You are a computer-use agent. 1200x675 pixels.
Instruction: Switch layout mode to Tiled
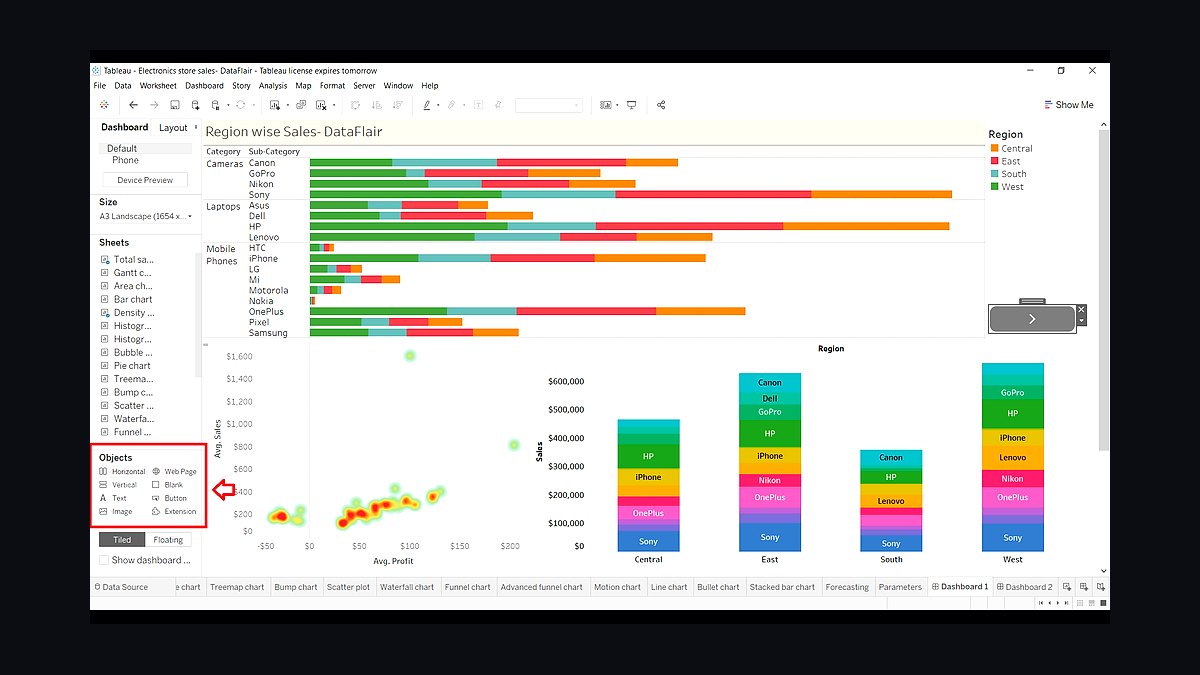click(122, 540)
